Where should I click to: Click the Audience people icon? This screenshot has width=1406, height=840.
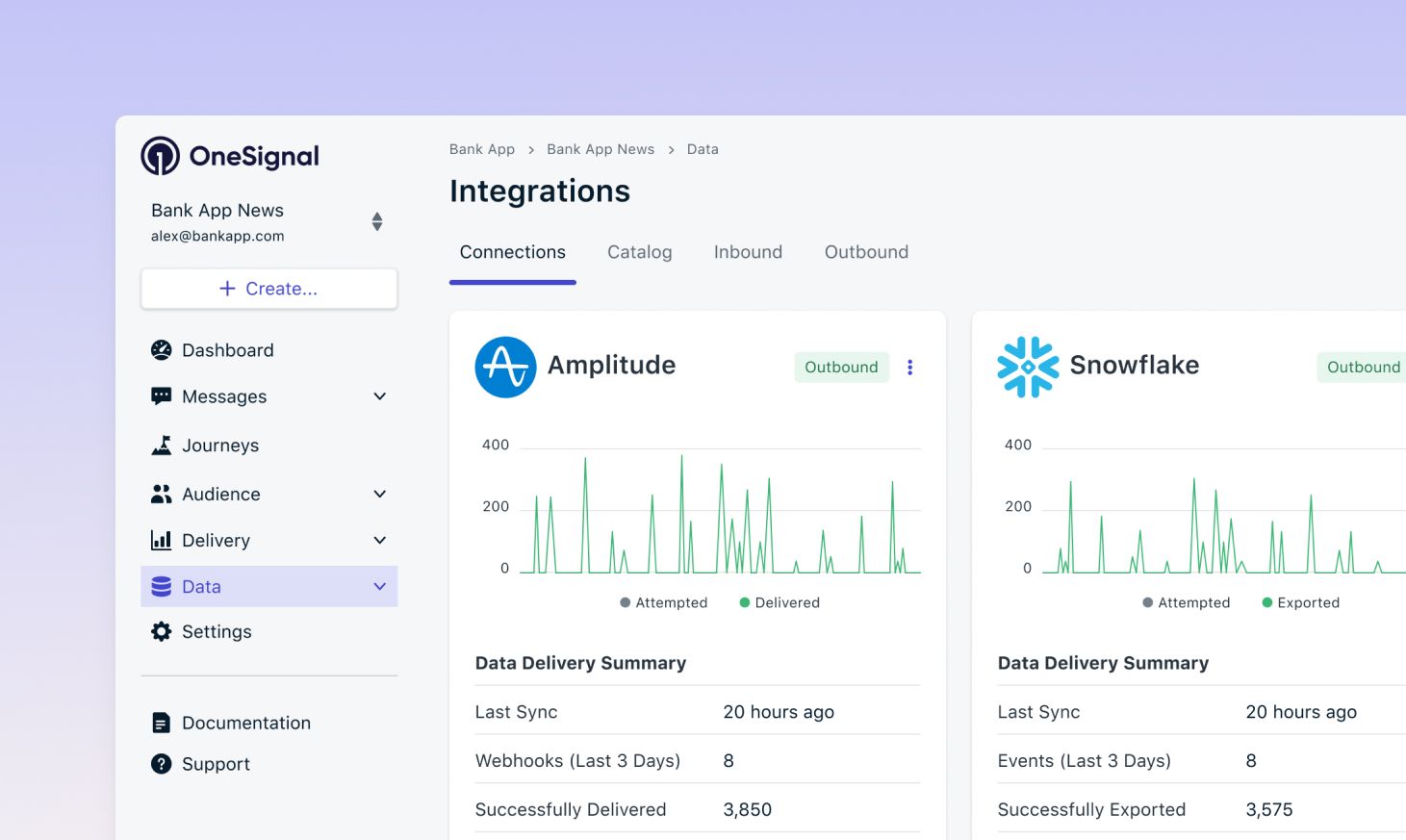(162, 494)
